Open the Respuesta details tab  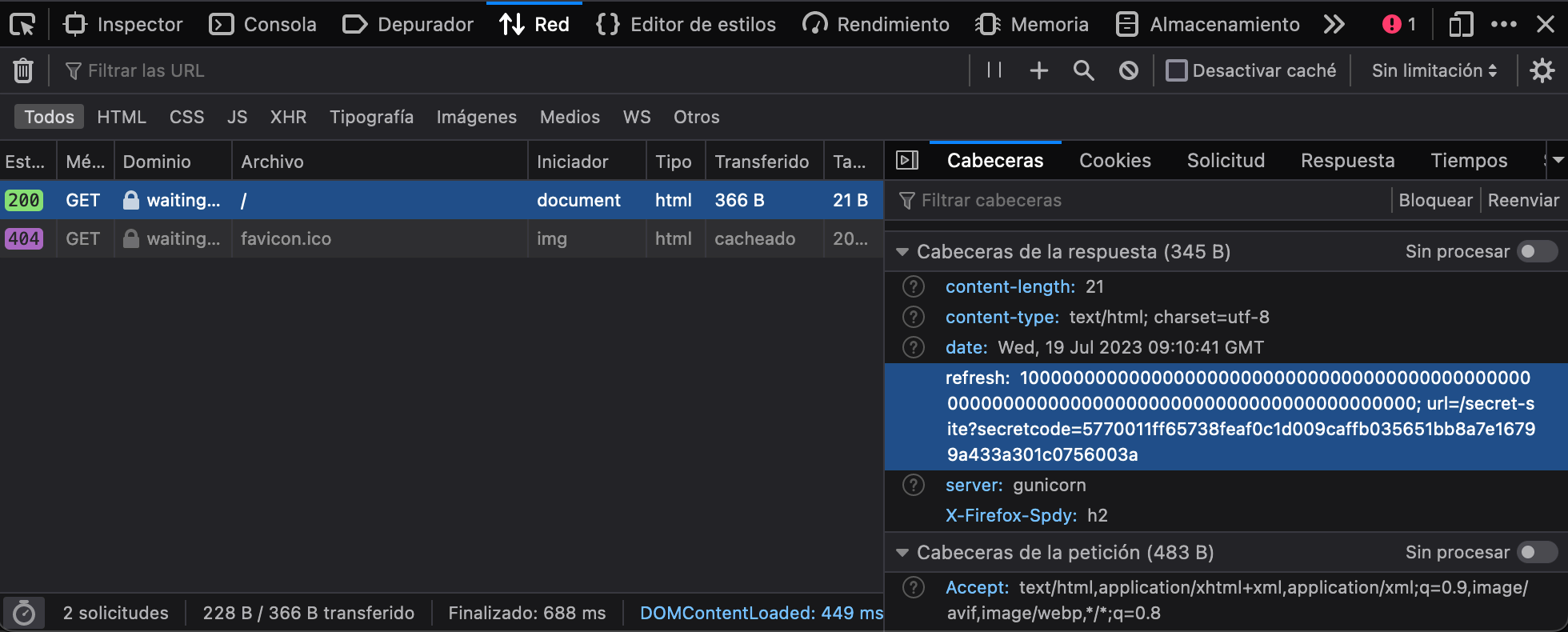1347,161
